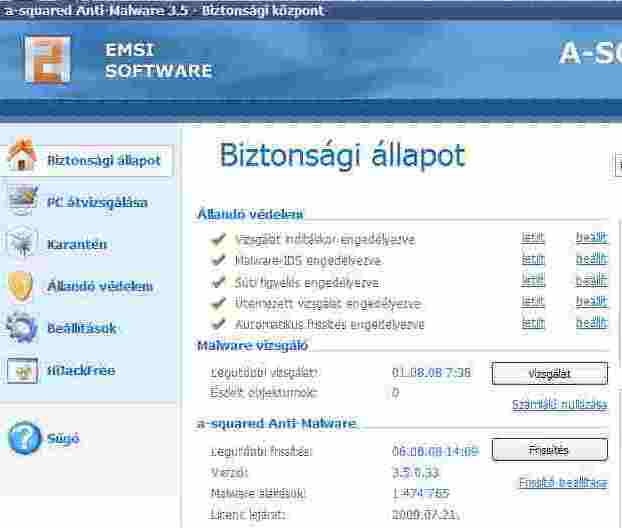Viewport: 622px width, 528px height.
Task: Click the Karantén quarantine icon
Action: (x=22, y=244)
